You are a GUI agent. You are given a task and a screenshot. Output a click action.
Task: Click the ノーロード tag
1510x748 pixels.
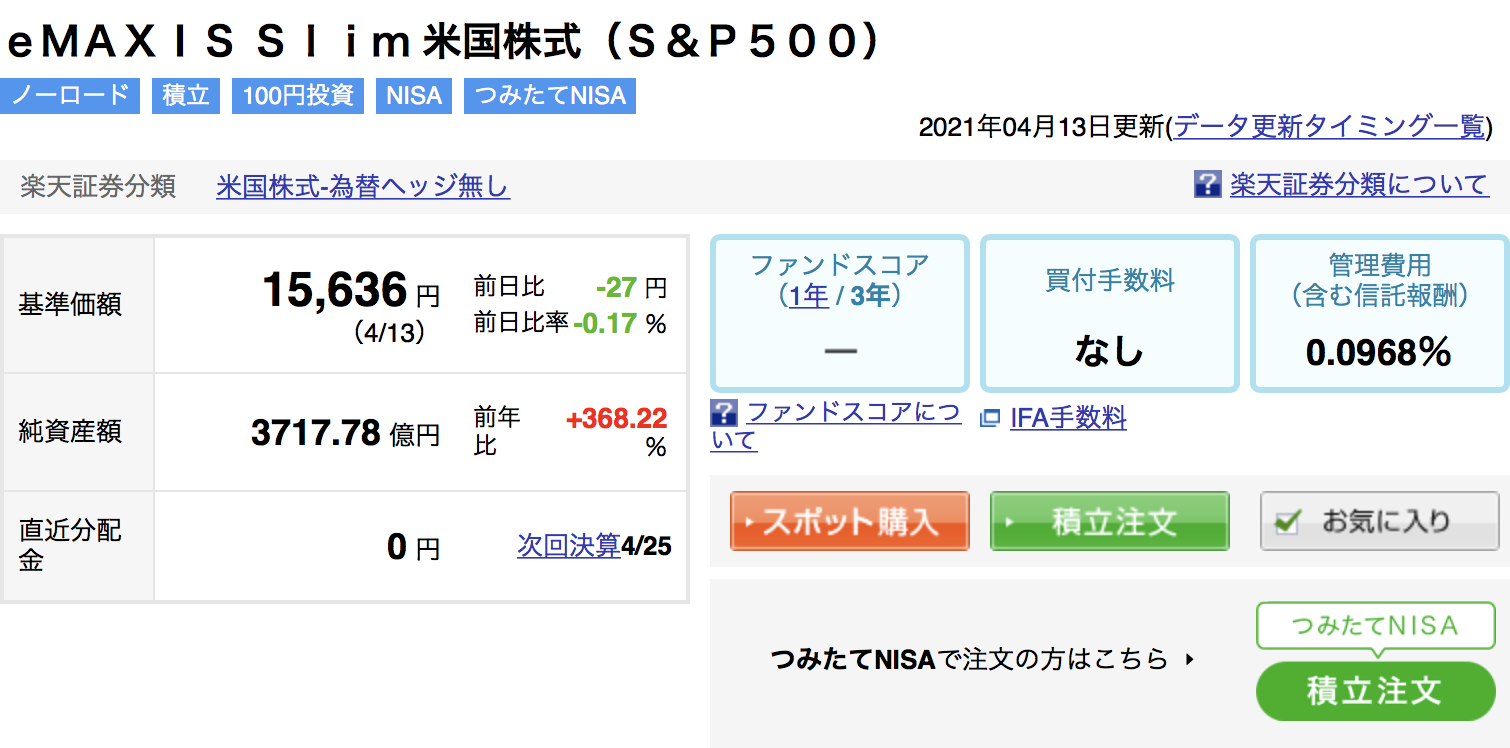click(x=70, y=96)
